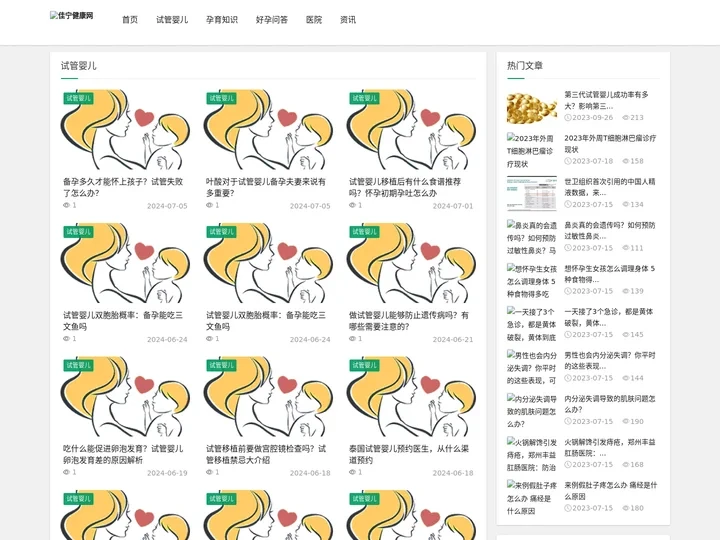
Task: Click thumbnail above 吃什么能促进卵泡发育 article
Action: pos(125,396)
